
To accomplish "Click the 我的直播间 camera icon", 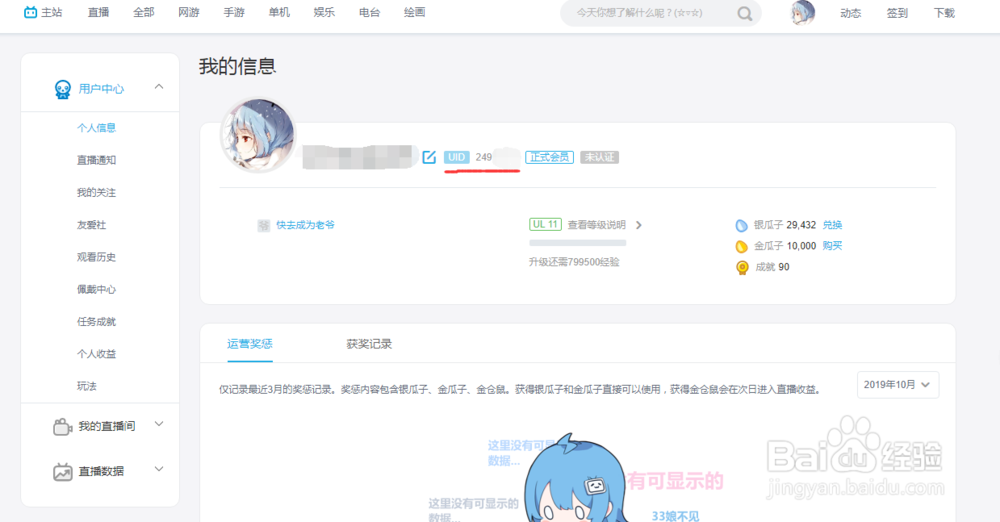I will [62, 426].
